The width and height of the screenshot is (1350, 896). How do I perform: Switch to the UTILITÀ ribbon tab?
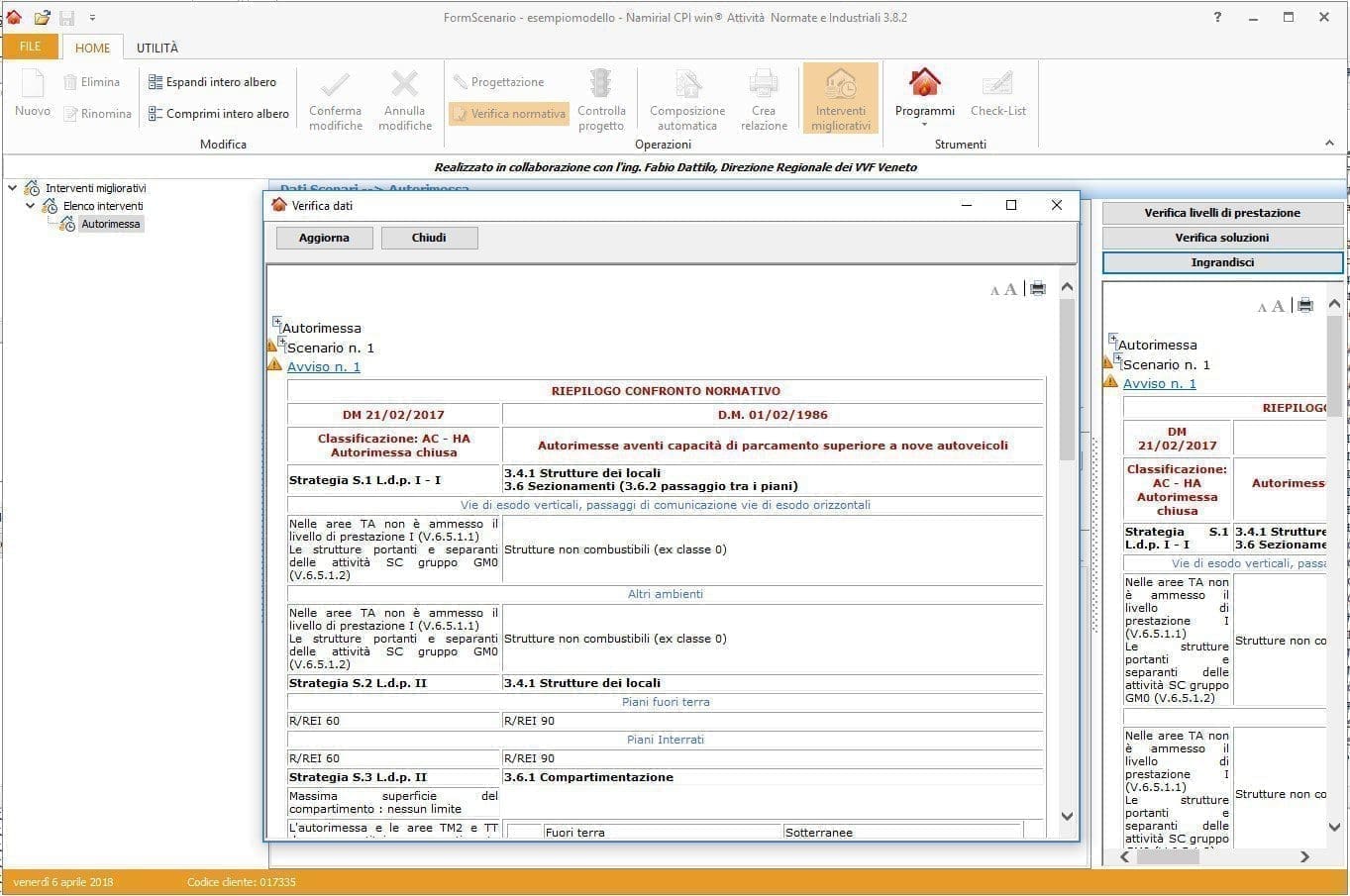[157, 48]
